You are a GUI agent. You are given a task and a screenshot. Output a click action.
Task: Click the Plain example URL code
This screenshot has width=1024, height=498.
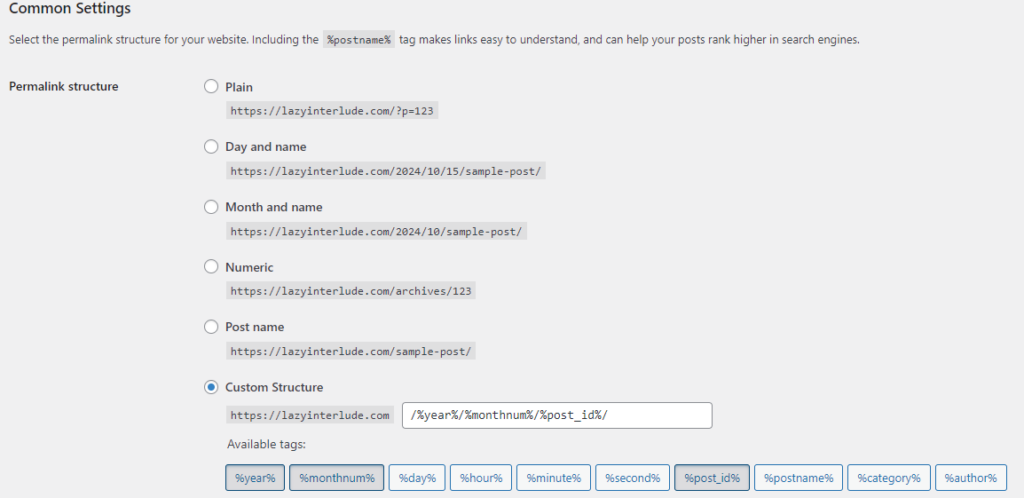click(x=332, y=111)
